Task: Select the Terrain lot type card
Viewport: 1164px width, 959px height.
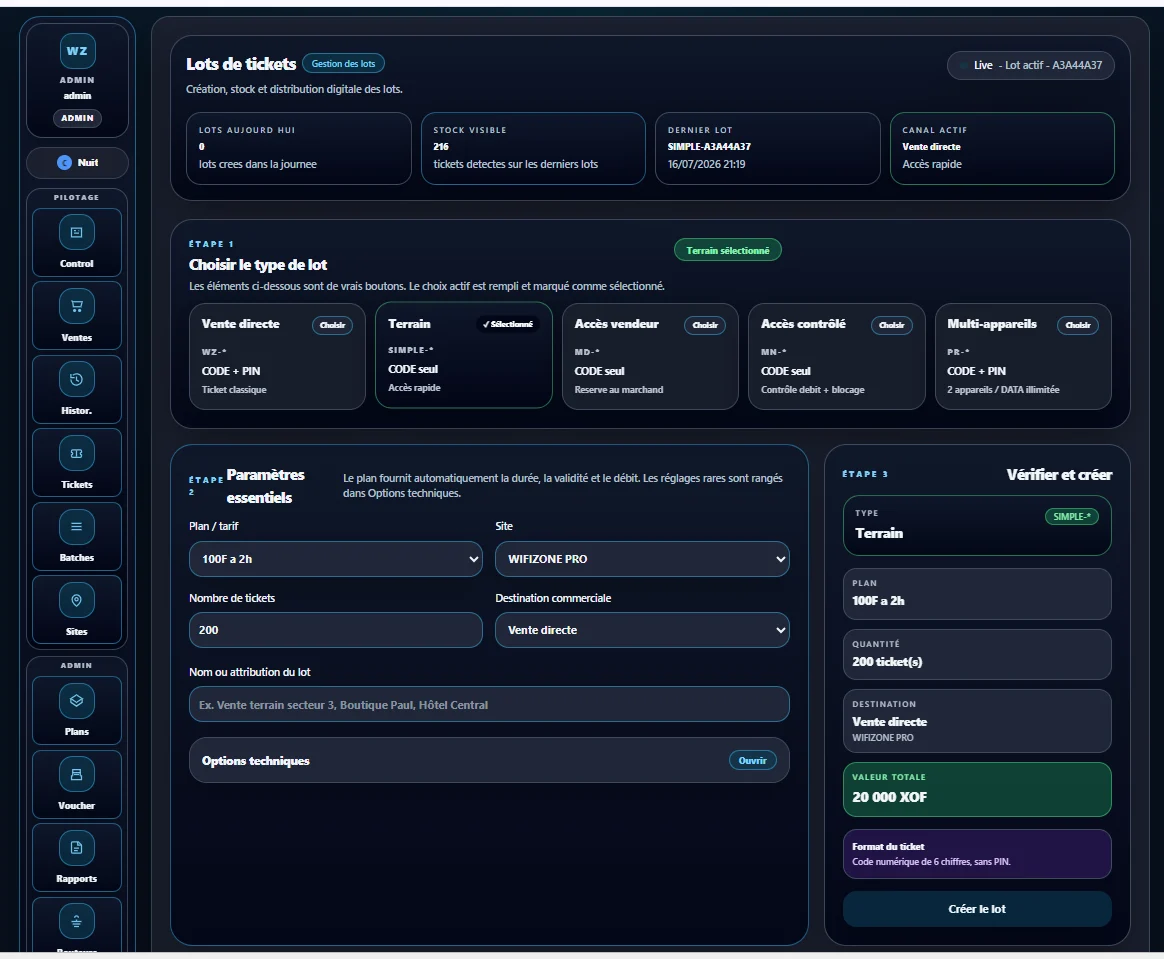Action: tap(464, 355)
